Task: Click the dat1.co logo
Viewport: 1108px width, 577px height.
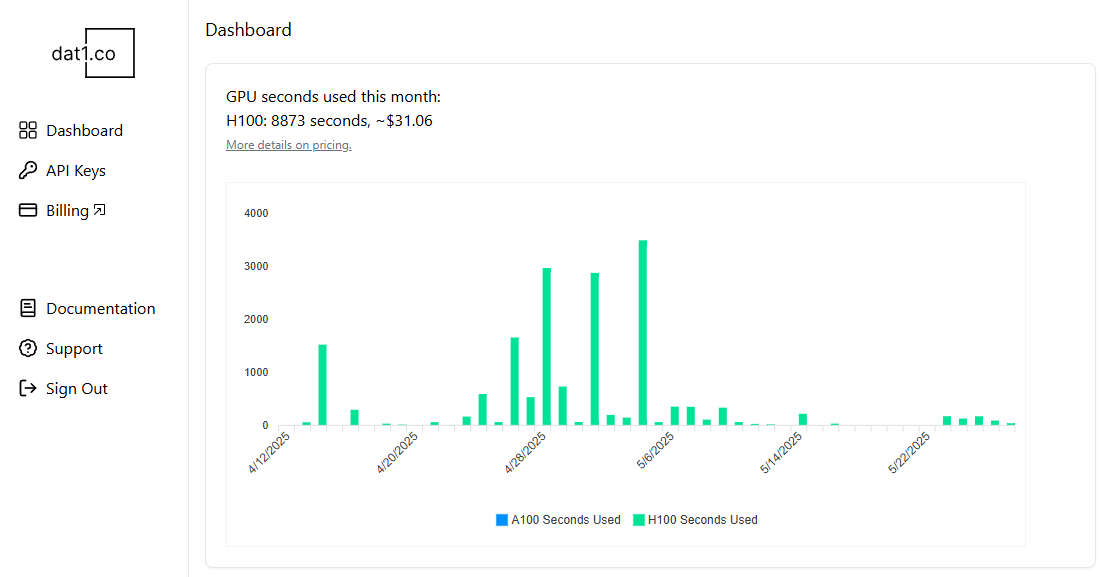Action: coord(92,54)
